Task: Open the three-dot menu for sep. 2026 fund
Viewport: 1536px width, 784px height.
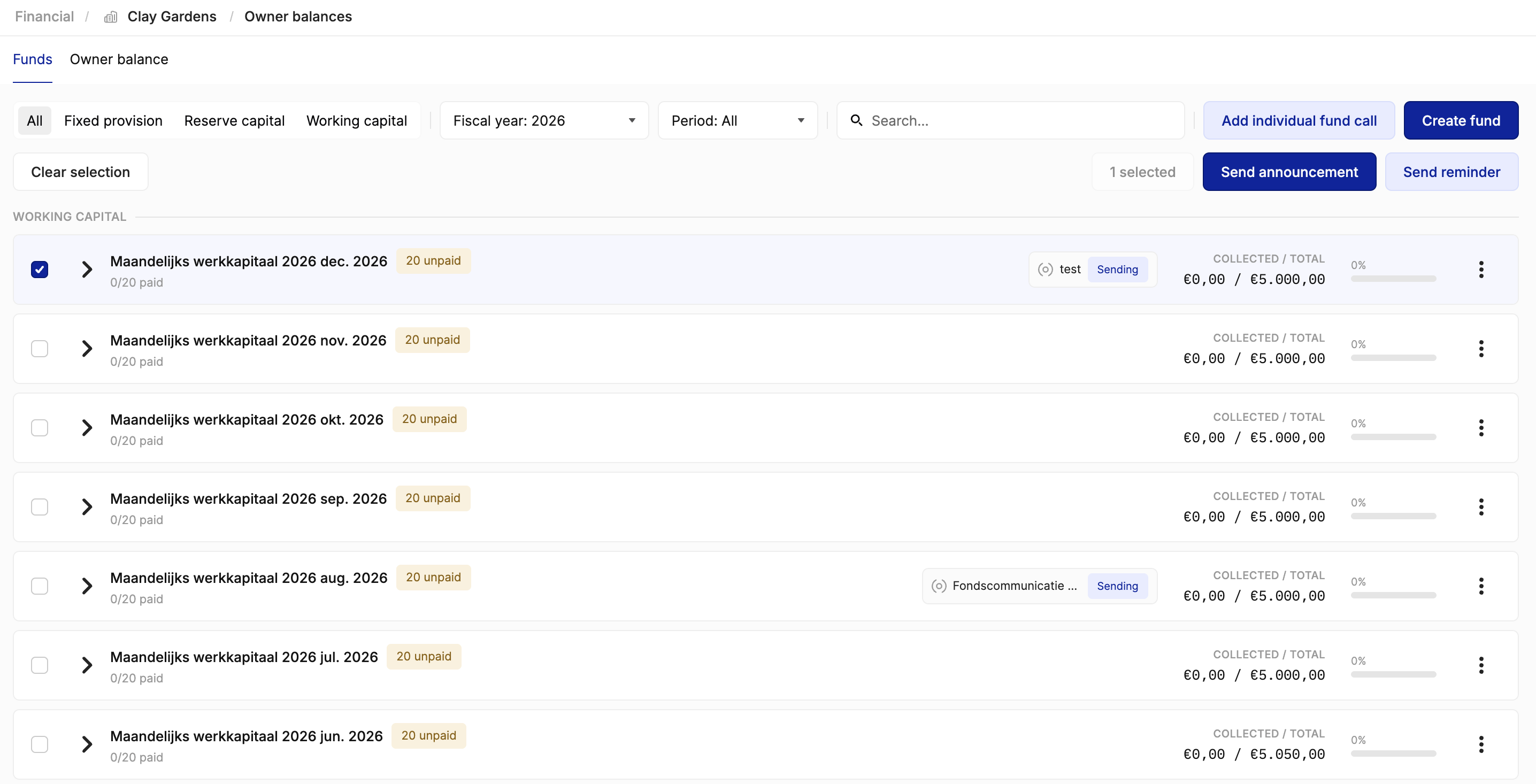Action: point(1481,507)
